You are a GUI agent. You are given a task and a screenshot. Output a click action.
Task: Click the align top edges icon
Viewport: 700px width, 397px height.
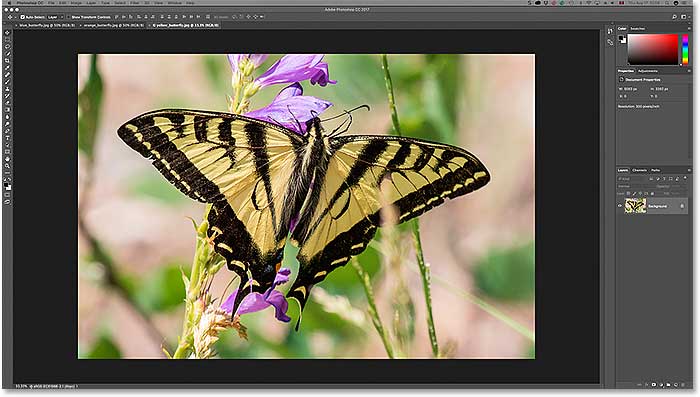[x=117, y=17]
